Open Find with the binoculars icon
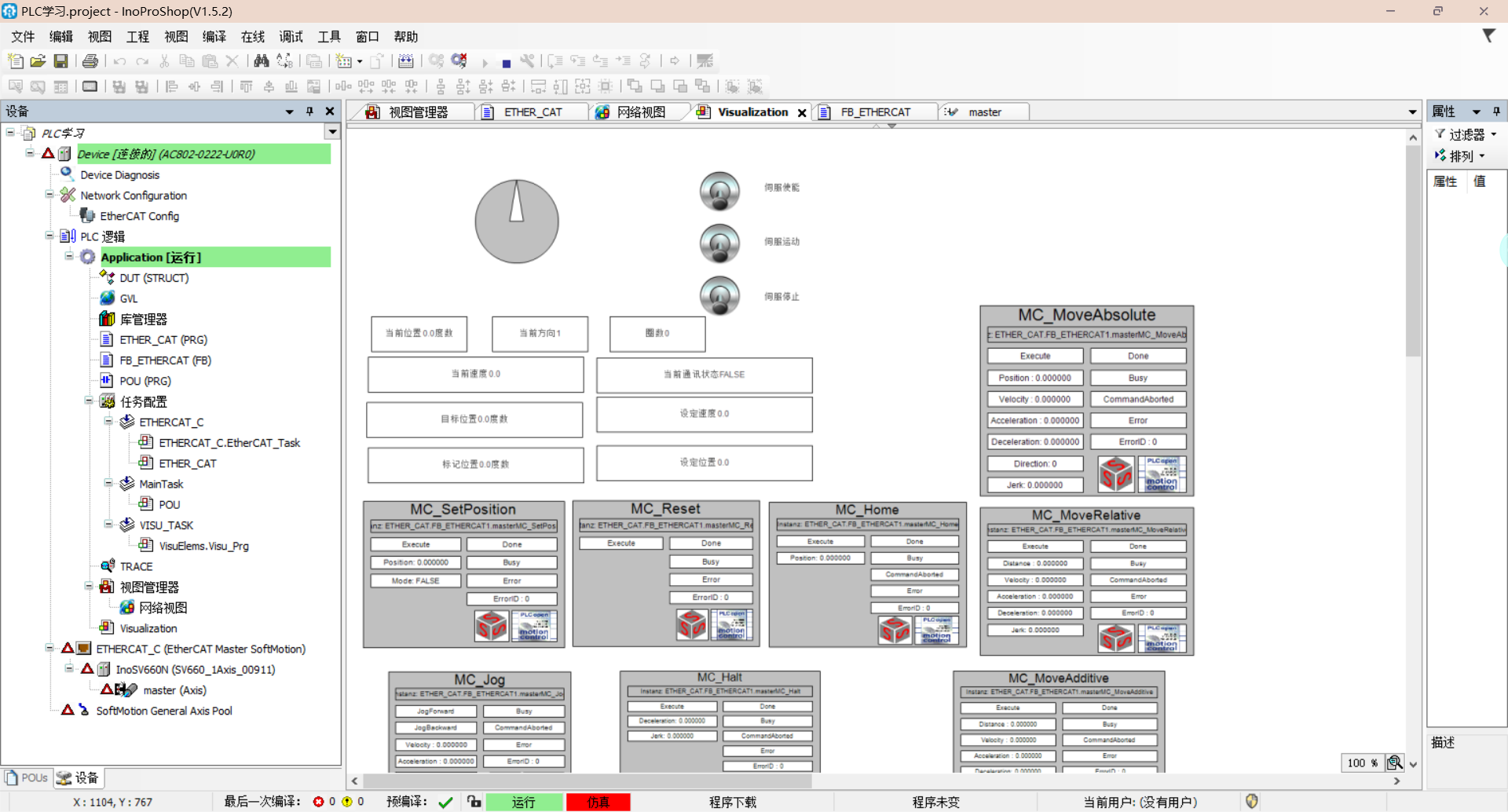This screenshot has width=1508, height=812. click(x=262, y=61)
